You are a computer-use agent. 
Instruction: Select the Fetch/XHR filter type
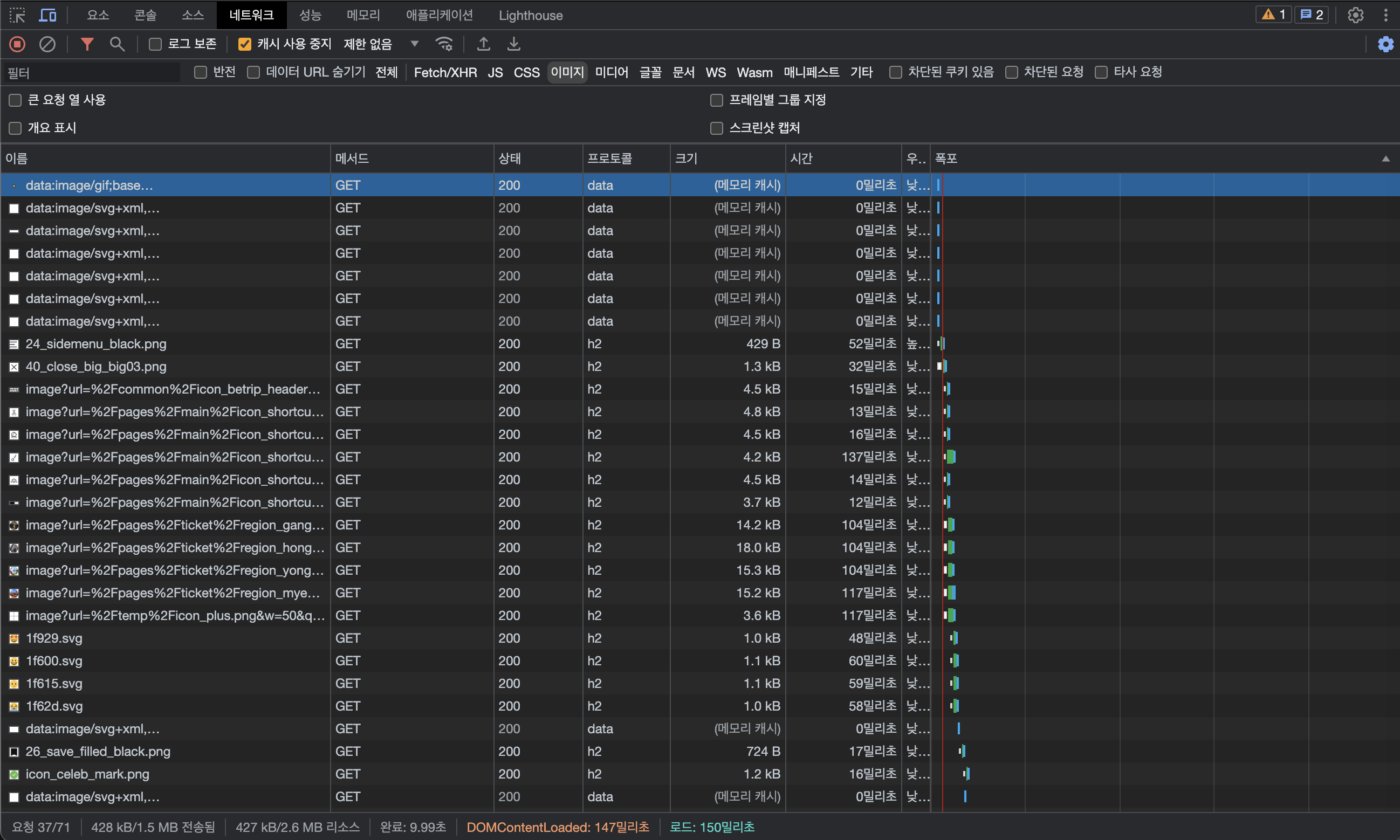[x=445, y=72]
